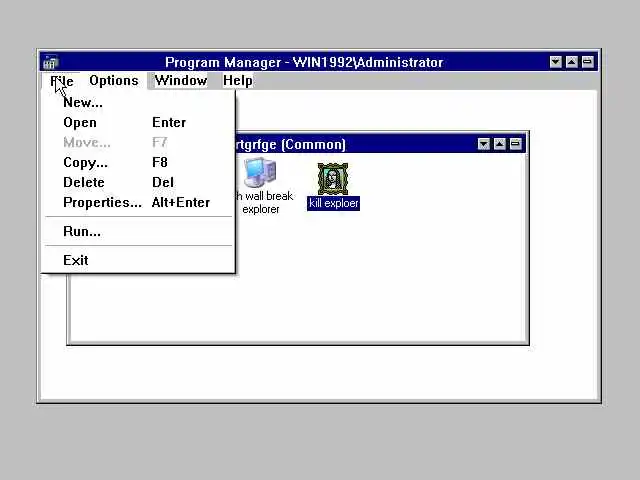Open the Help menu
The image size is (640, 480).
(x=238, y=80)
